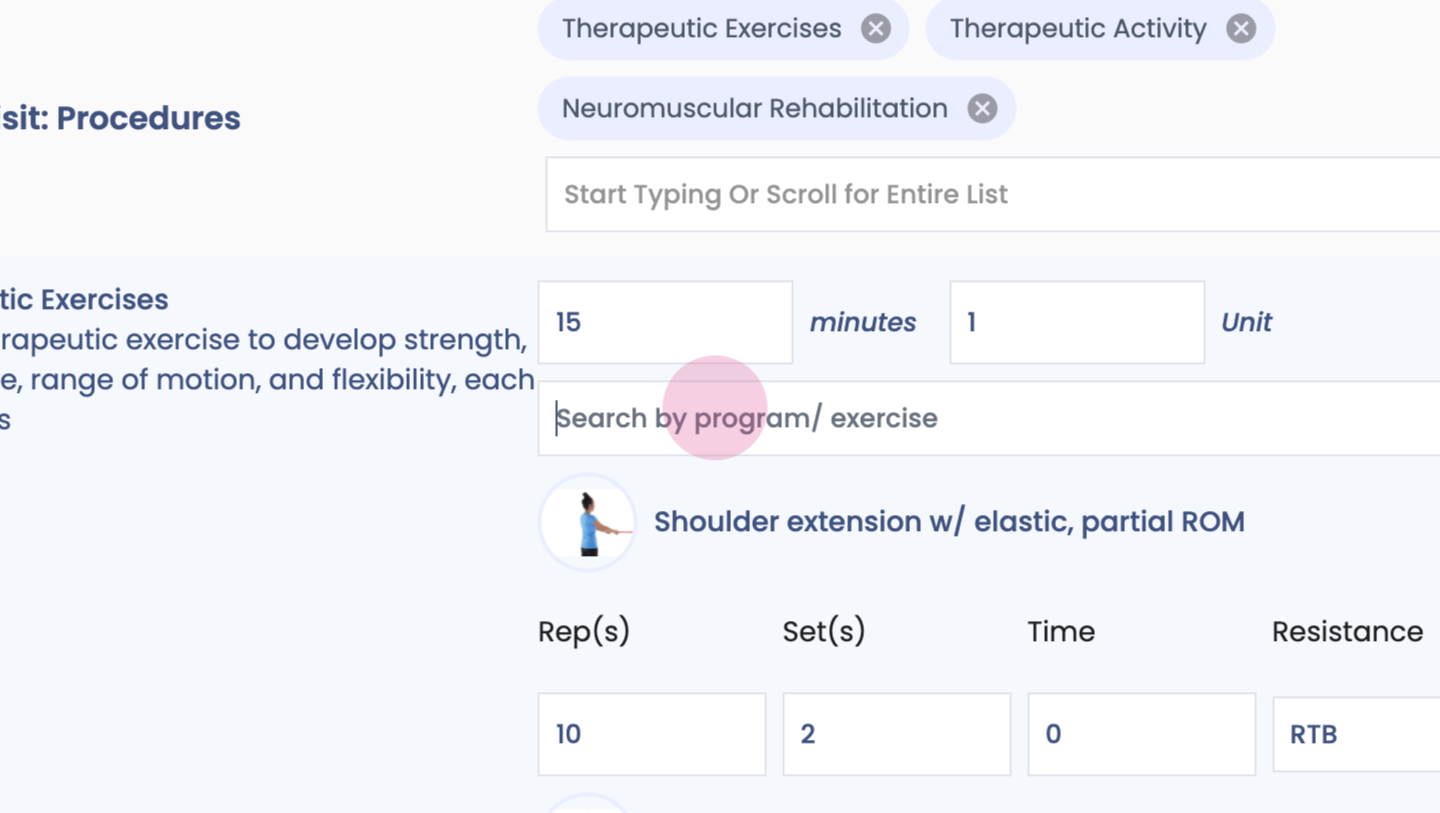
Task: Select the Therapeutic Exercises chip label
Action: click(701, 29)
